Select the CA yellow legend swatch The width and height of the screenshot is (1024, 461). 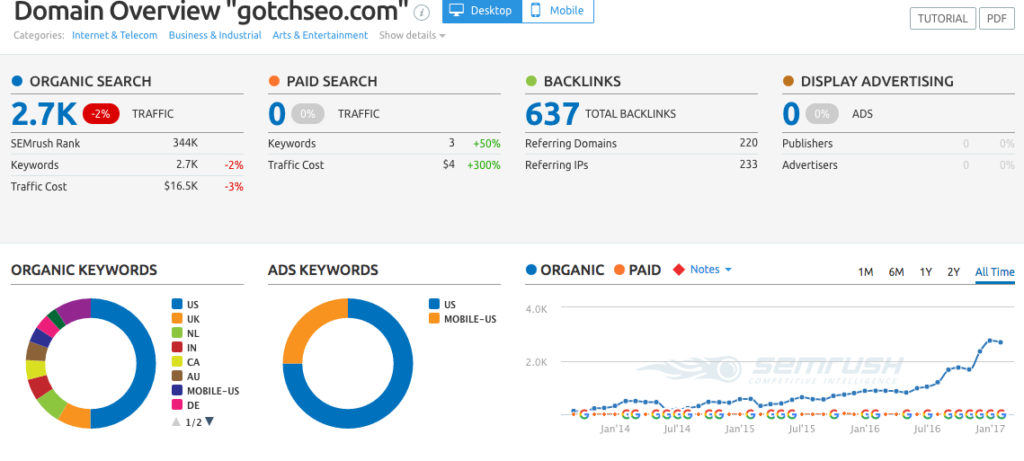[176, 362]
